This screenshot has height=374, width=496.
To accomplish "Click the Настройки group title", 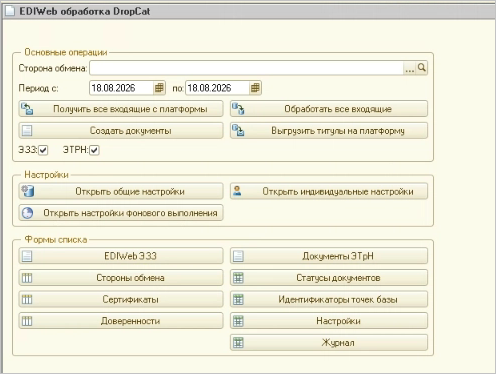I will click(x=46, y=175).
